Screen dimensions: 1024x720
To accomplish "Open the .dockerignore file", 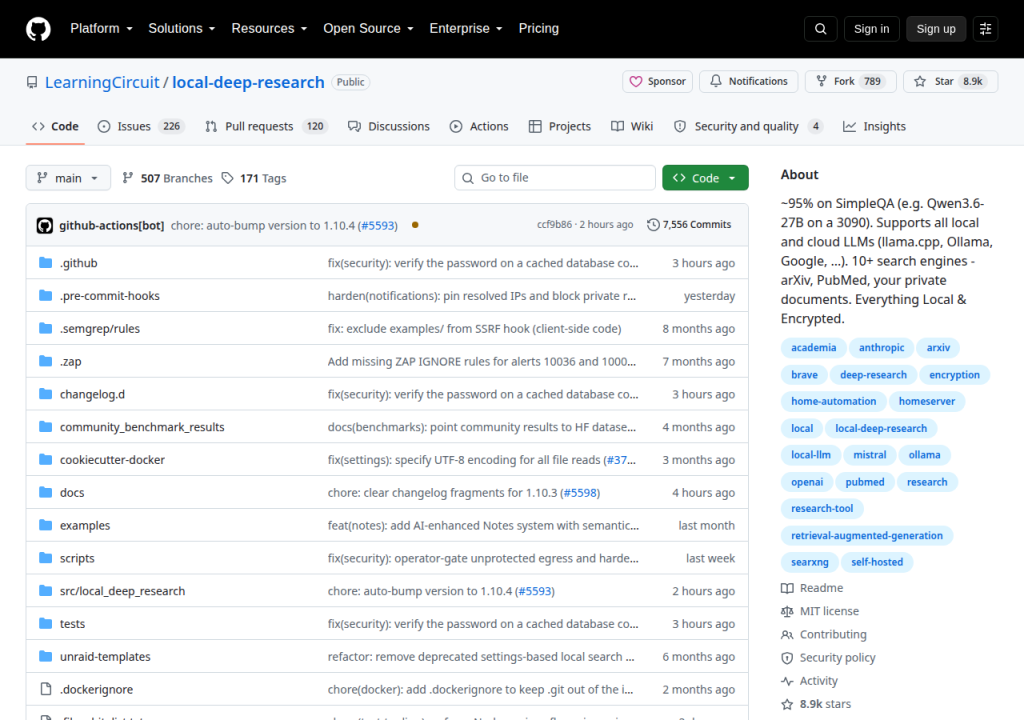I will 96,689.
